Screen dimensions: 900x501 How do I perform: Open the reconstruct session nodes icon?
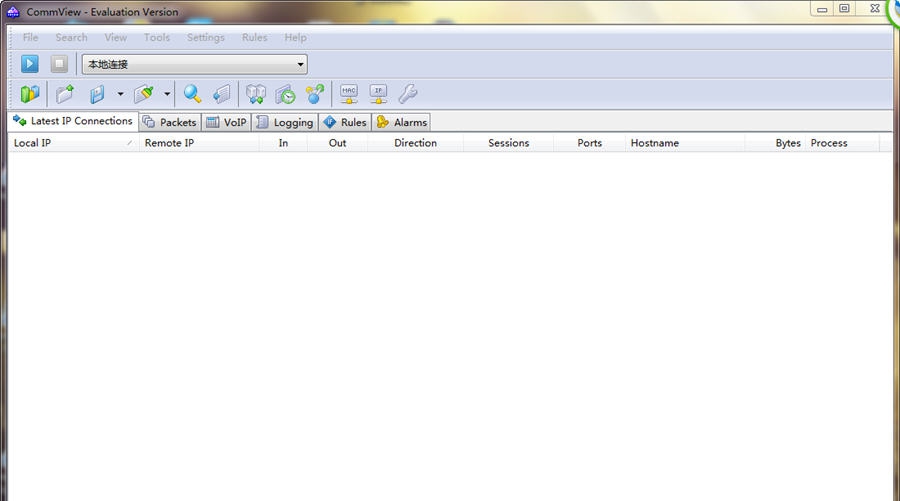315,94
